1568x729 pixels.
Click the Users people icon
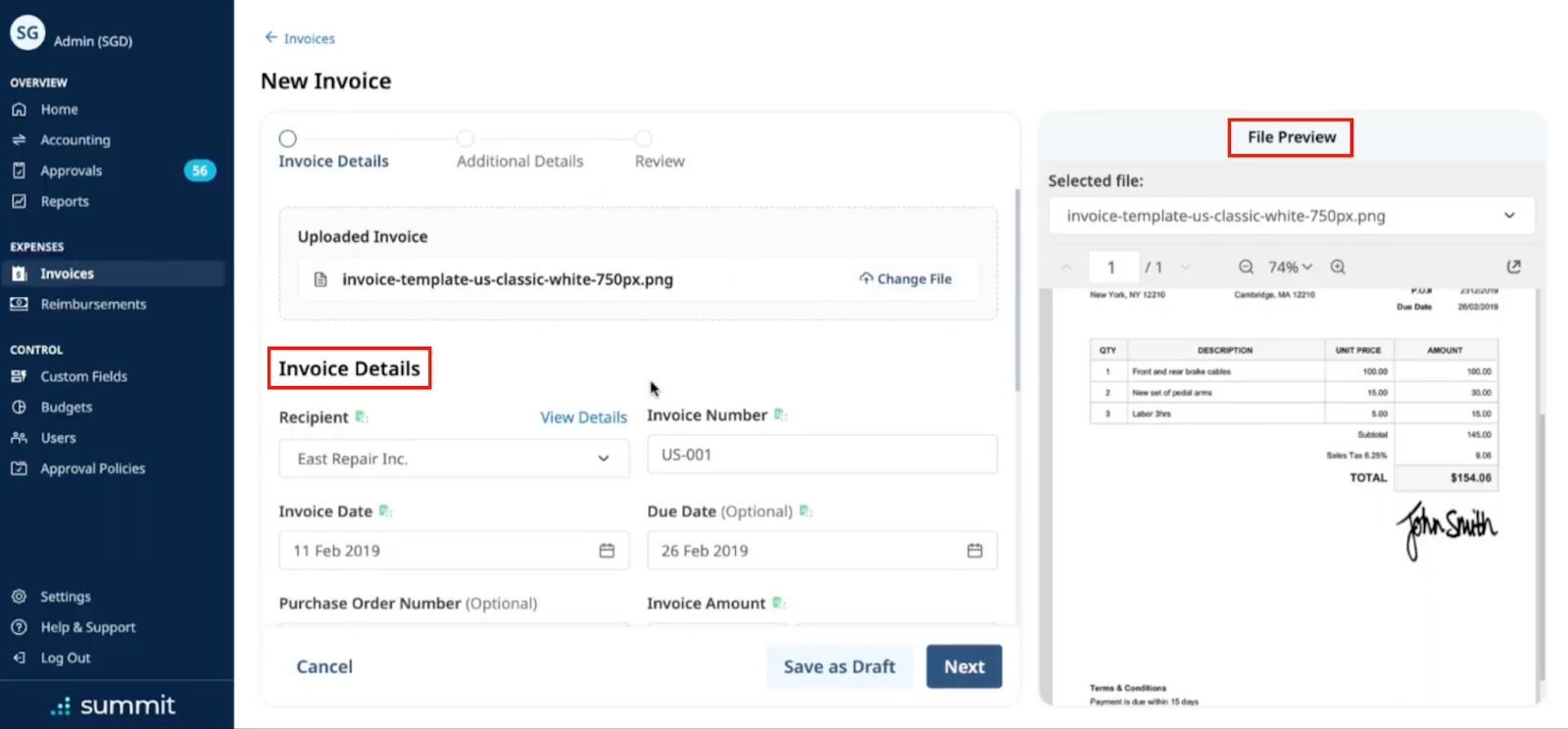coord(19,438)
